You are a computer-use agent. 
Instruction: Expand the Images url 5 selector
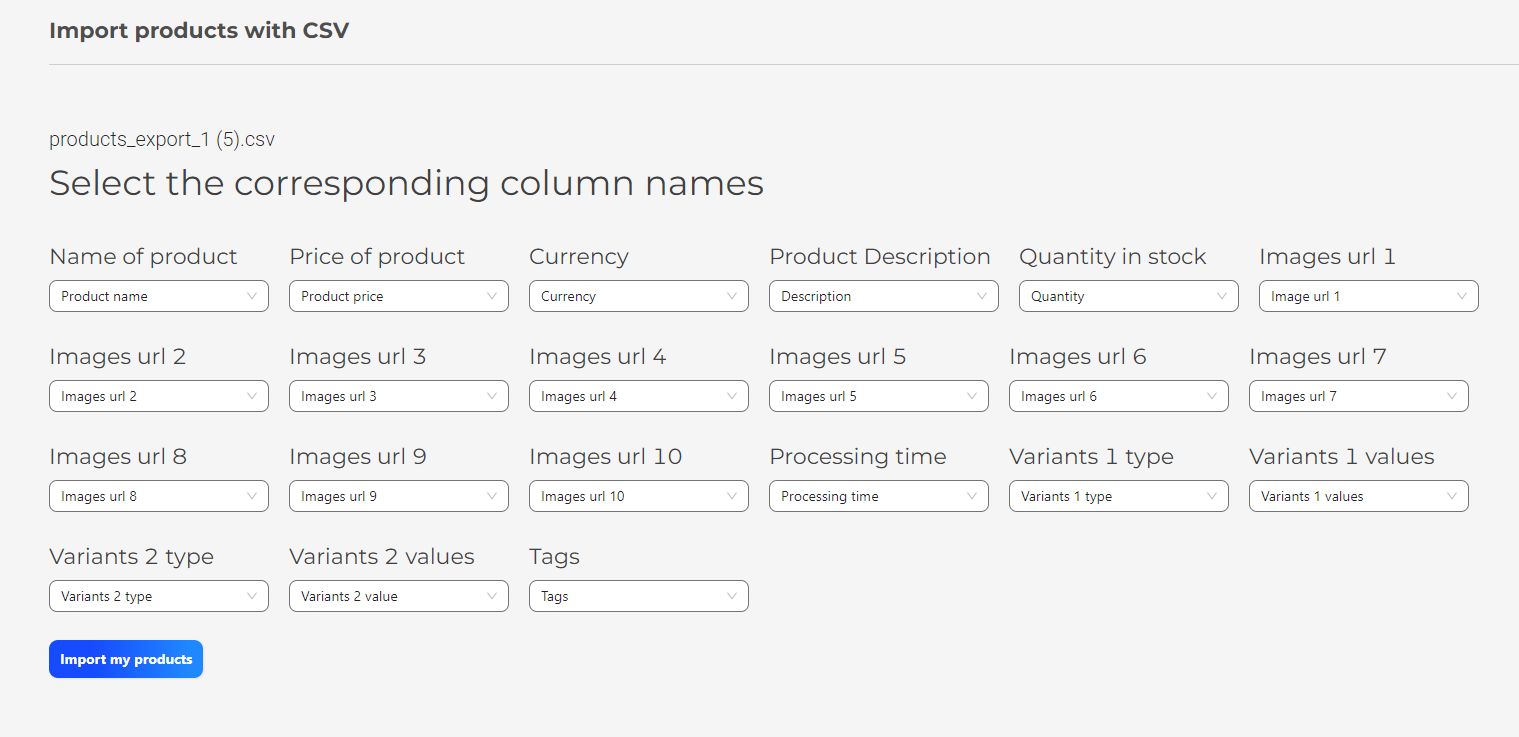(878, 396)
